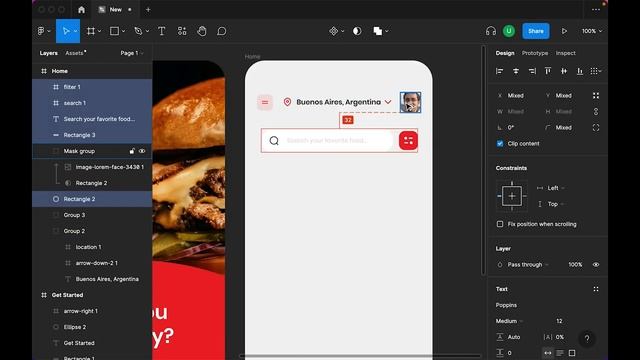Switch to the Prototype tab
The width and height of the screenshot is (640, 360).
[535, 53]
